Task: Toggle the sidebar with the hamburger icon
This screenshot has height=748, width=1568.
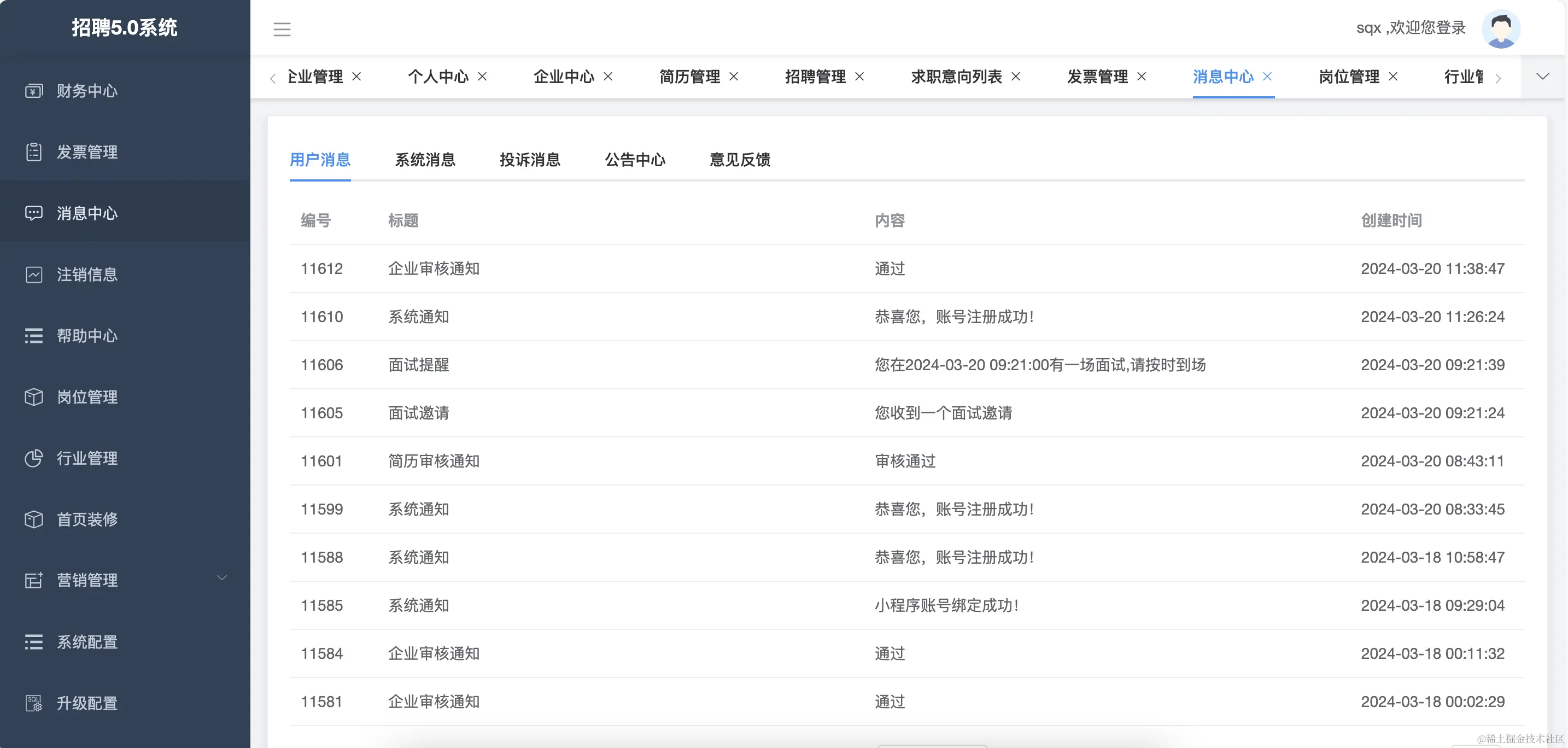Action: (x=282, y=28)
